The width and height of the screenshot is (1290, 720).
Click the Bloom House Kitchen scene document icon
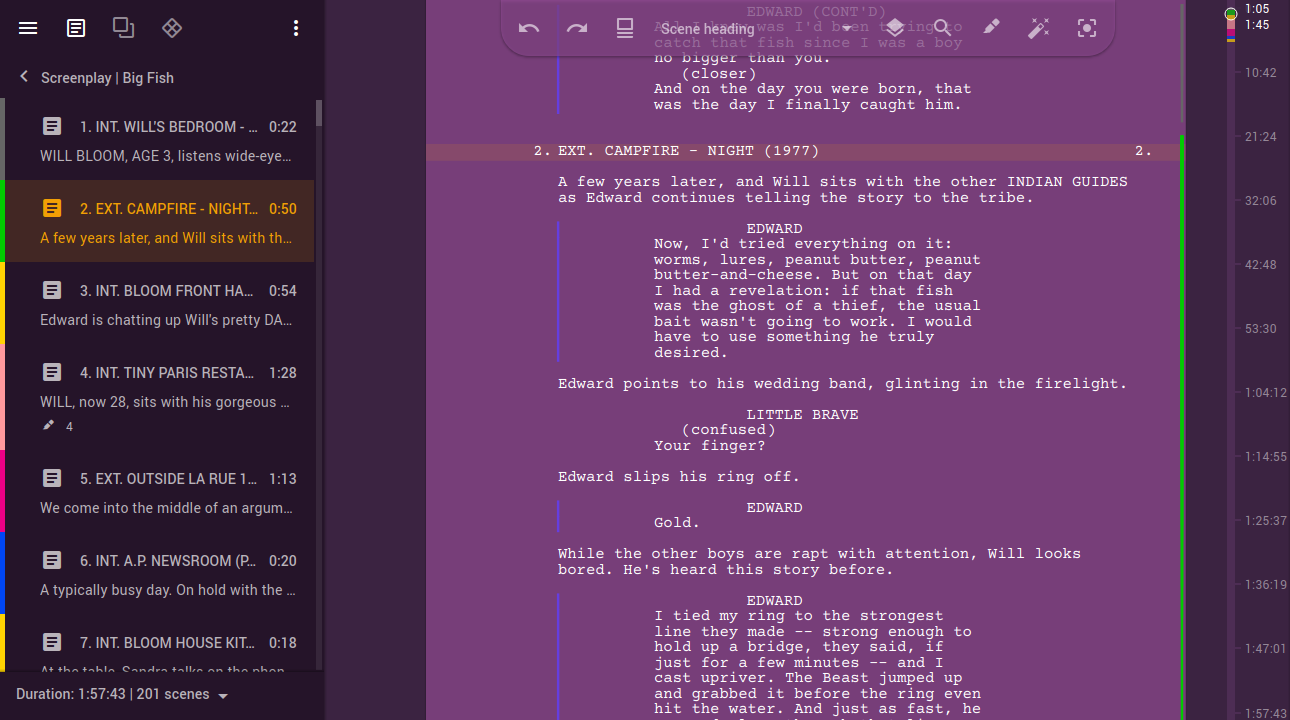point(52,643)
